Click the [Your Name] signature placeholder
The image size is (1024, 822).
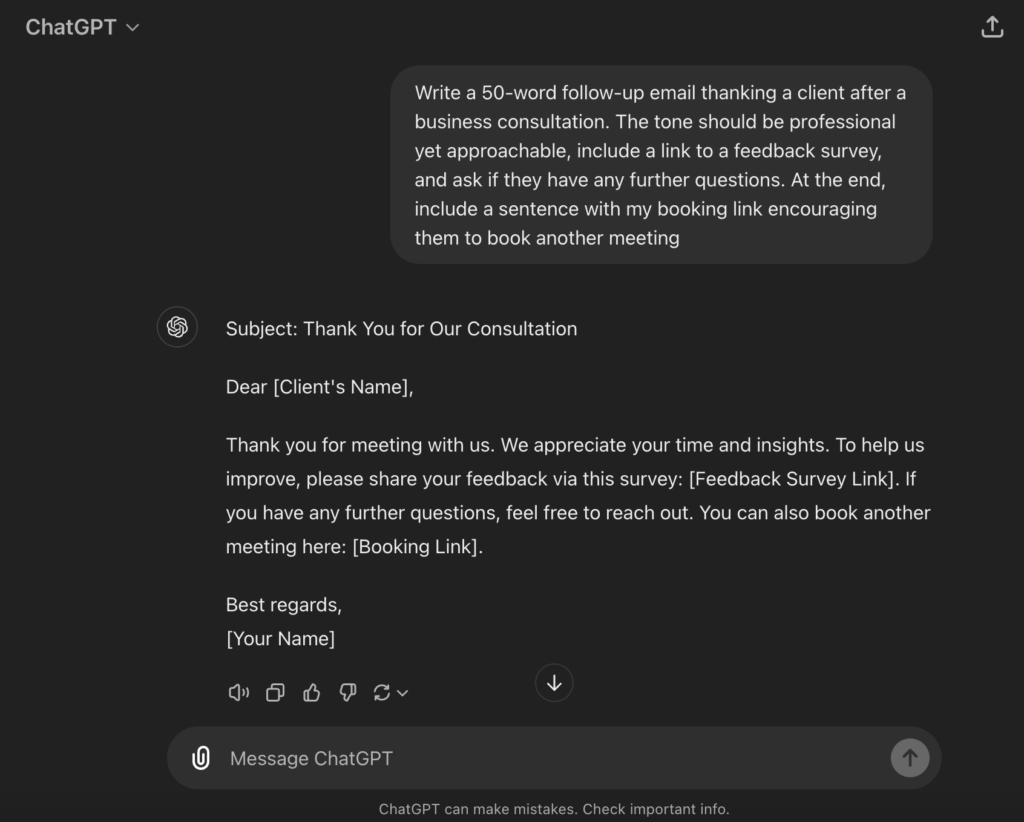280,638
